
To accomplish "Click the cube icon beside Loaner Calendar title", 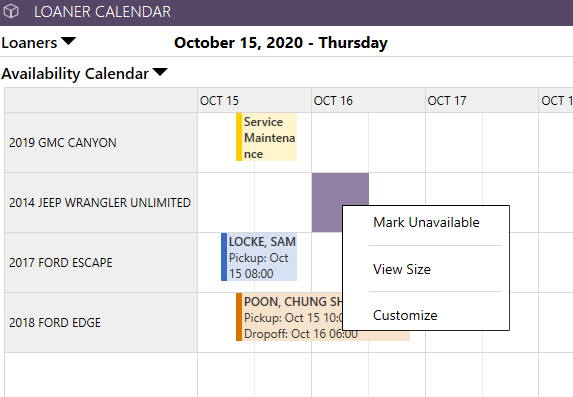I will click(x=11, y=12).
